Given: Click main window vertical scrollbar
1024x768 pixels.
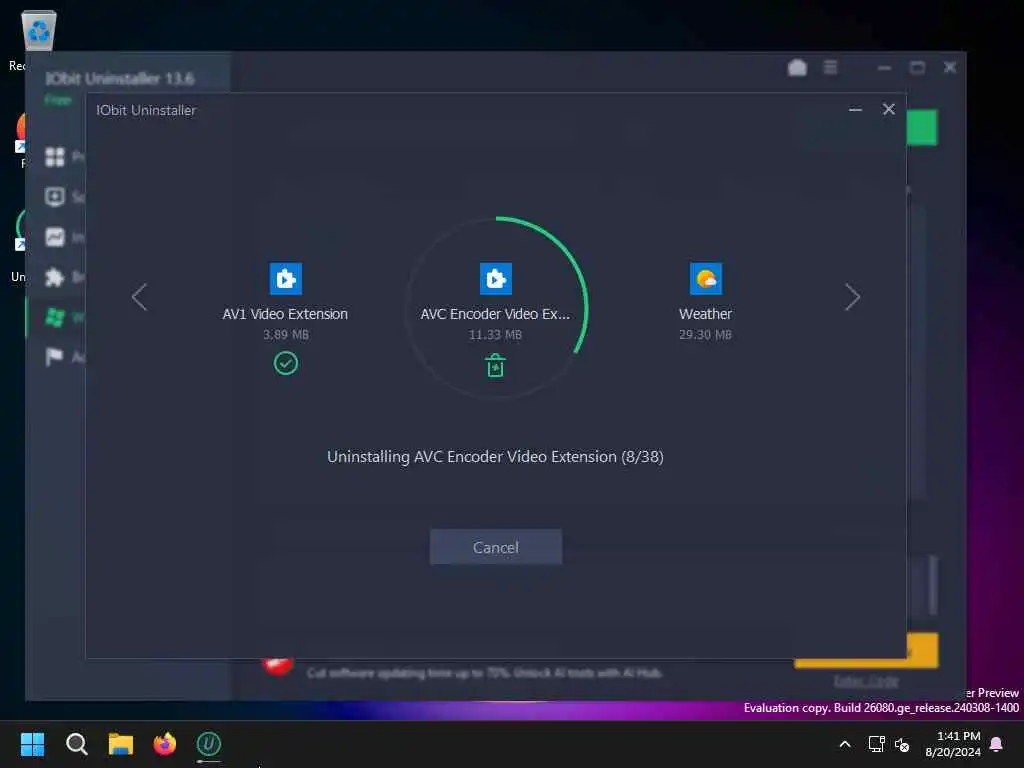Looking at the screenshot, I should 933,586.
